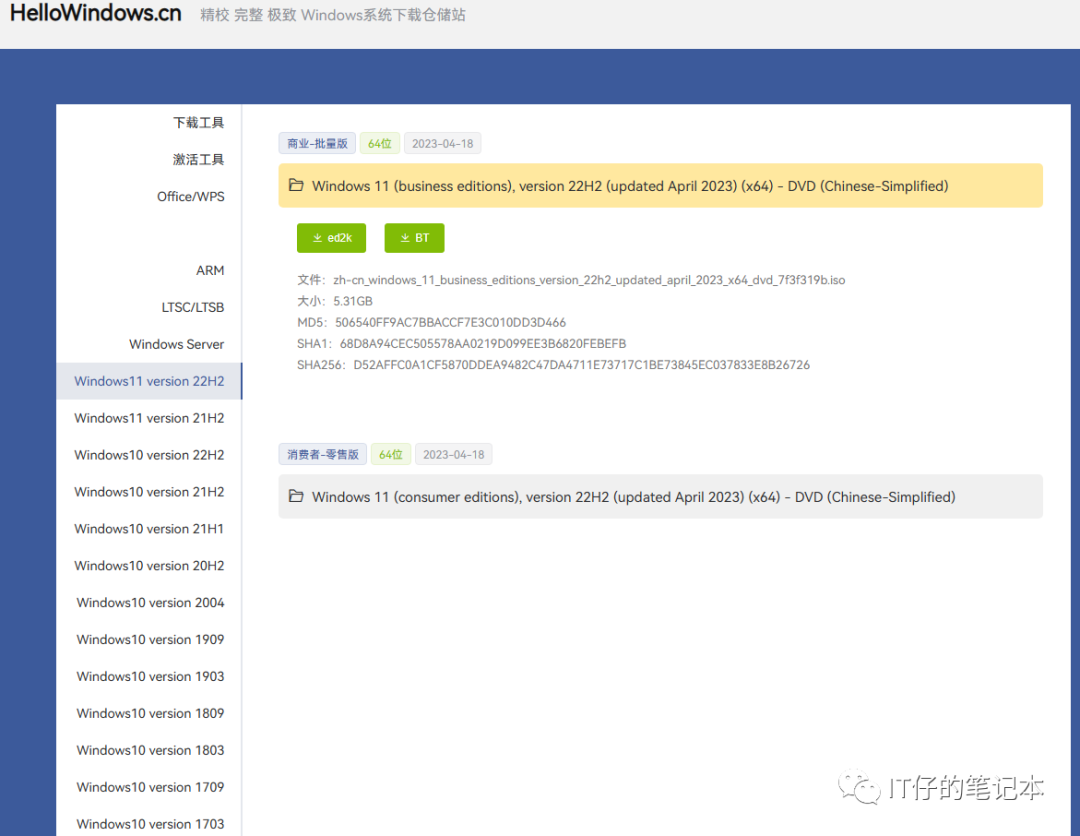Click the SHA1 hash value 68D8A94CEC...
The image size is (1080, 836).
483,344
